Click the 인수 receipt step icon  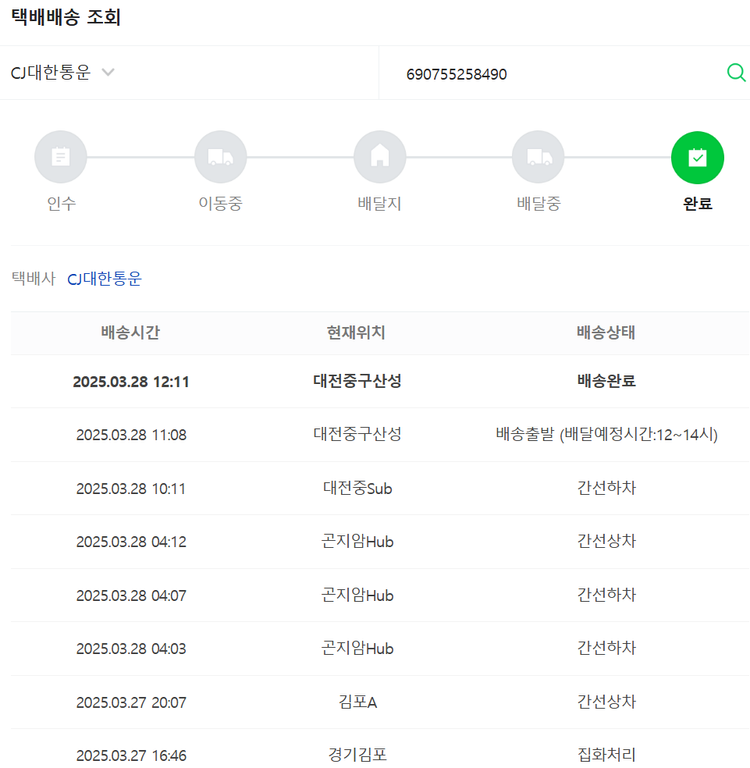tap(61, 157)
